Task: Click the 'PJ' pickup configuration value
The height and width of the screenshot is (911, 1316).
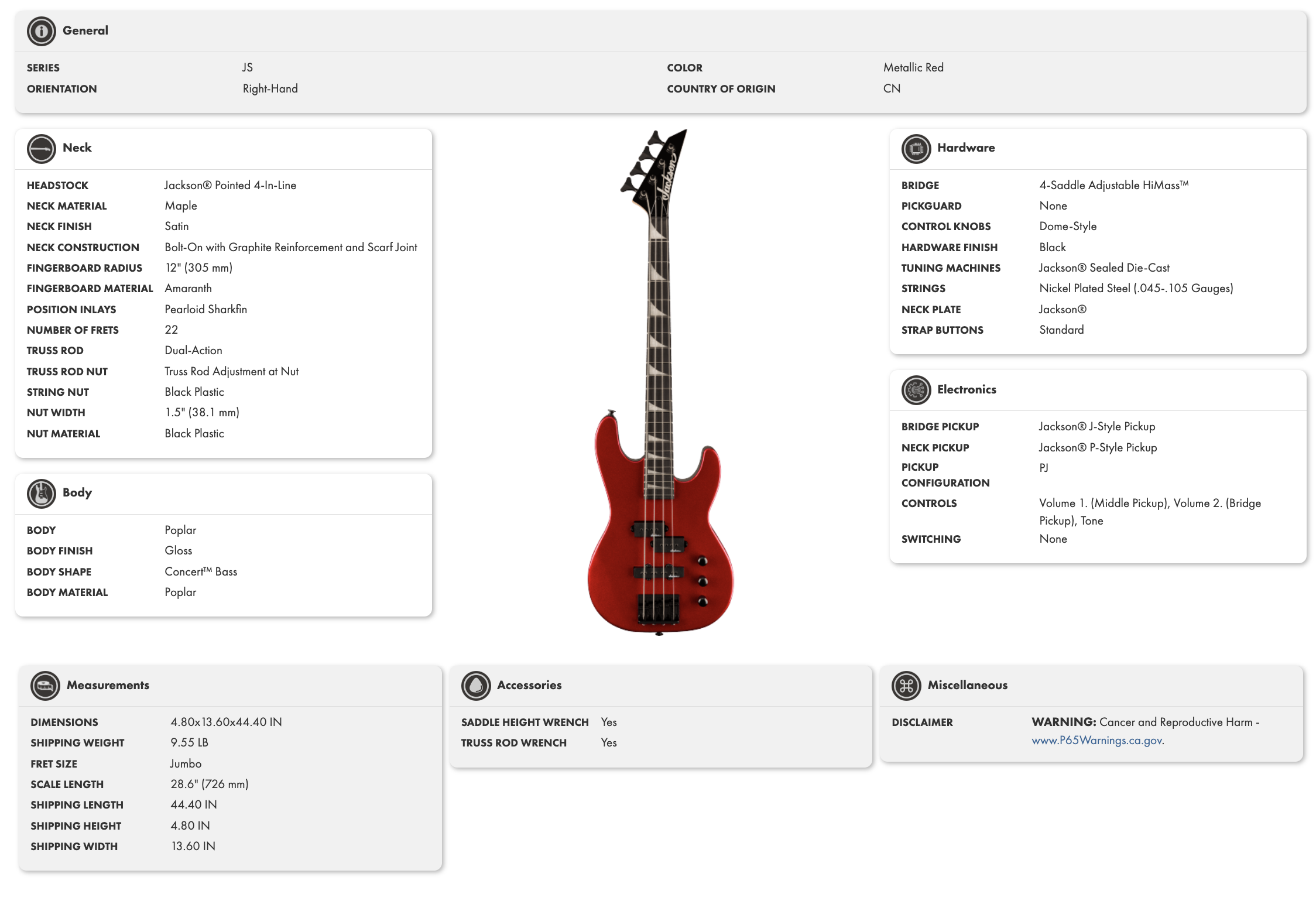Action: (1044, 467)
